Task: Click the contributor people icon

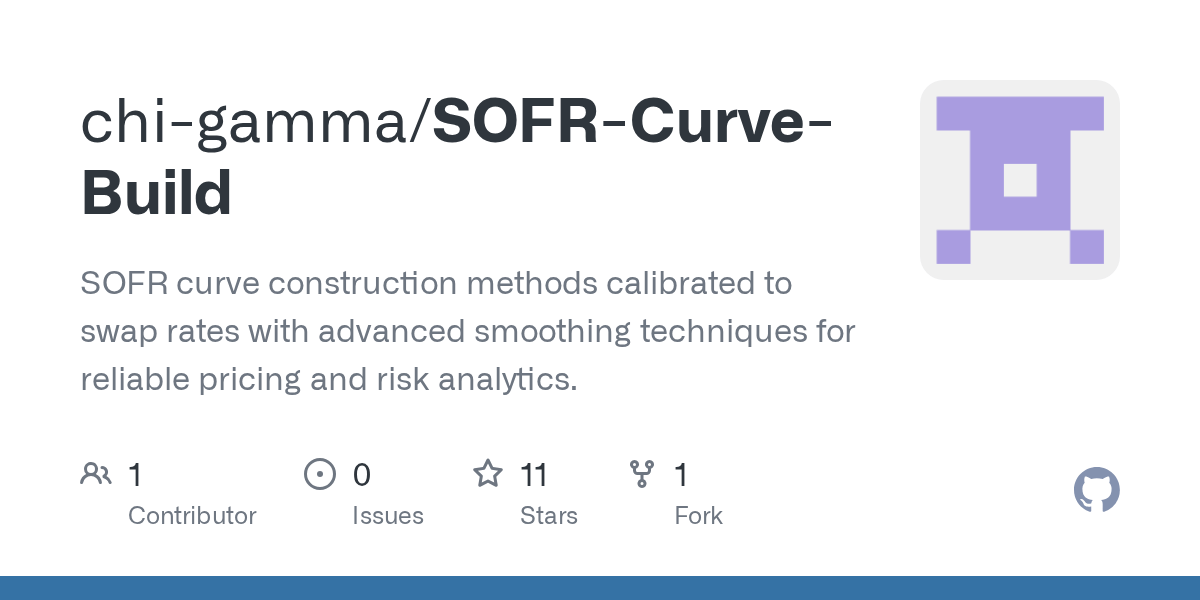Action: point(96,474)
